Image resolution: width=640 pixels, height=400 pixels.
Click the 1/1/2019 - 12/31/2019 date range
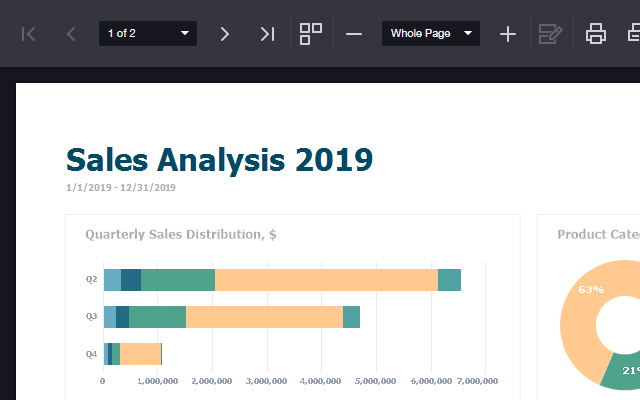click(121, 187)
